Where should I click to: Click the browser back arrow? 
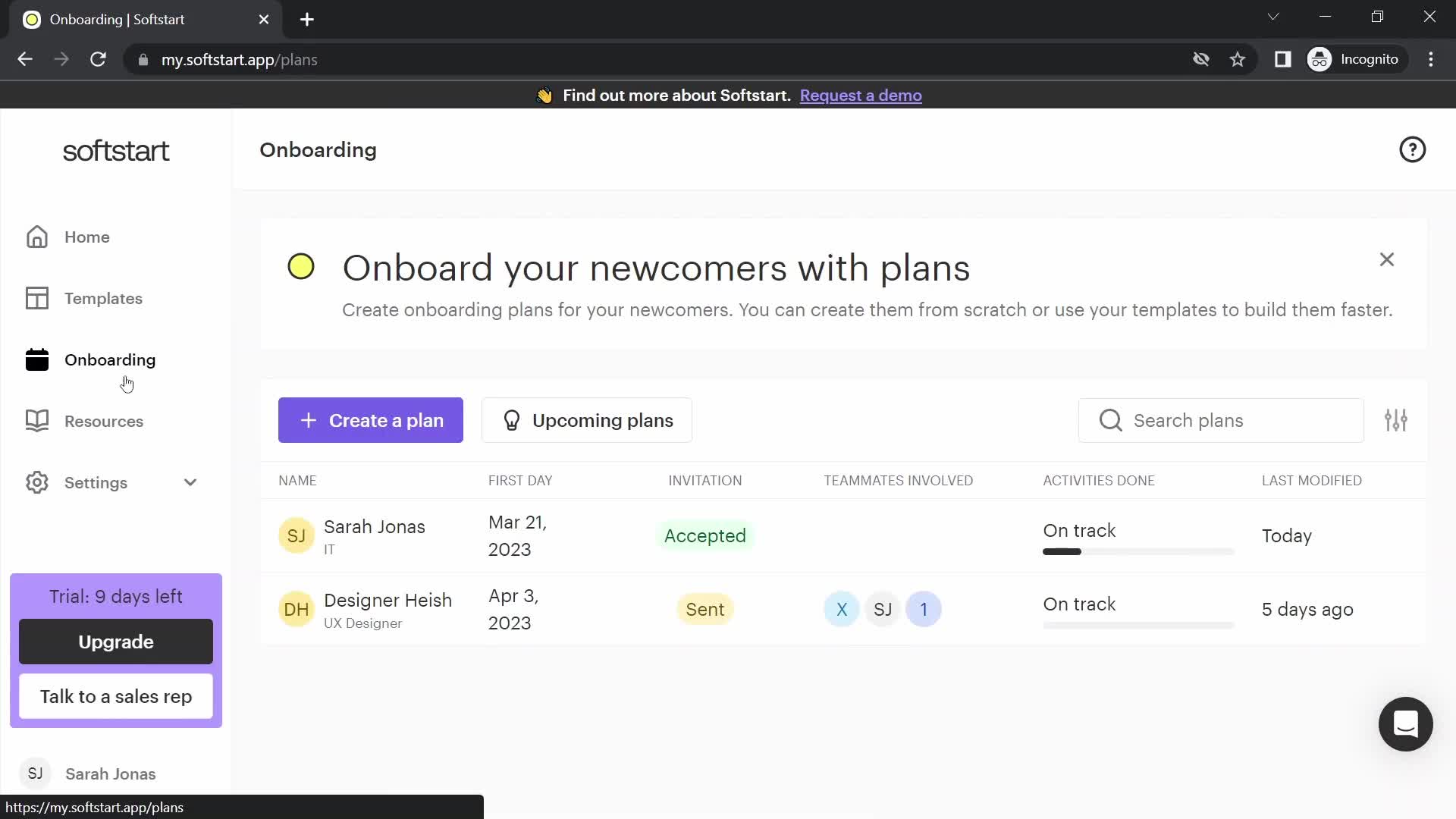(x=25, y=59)
